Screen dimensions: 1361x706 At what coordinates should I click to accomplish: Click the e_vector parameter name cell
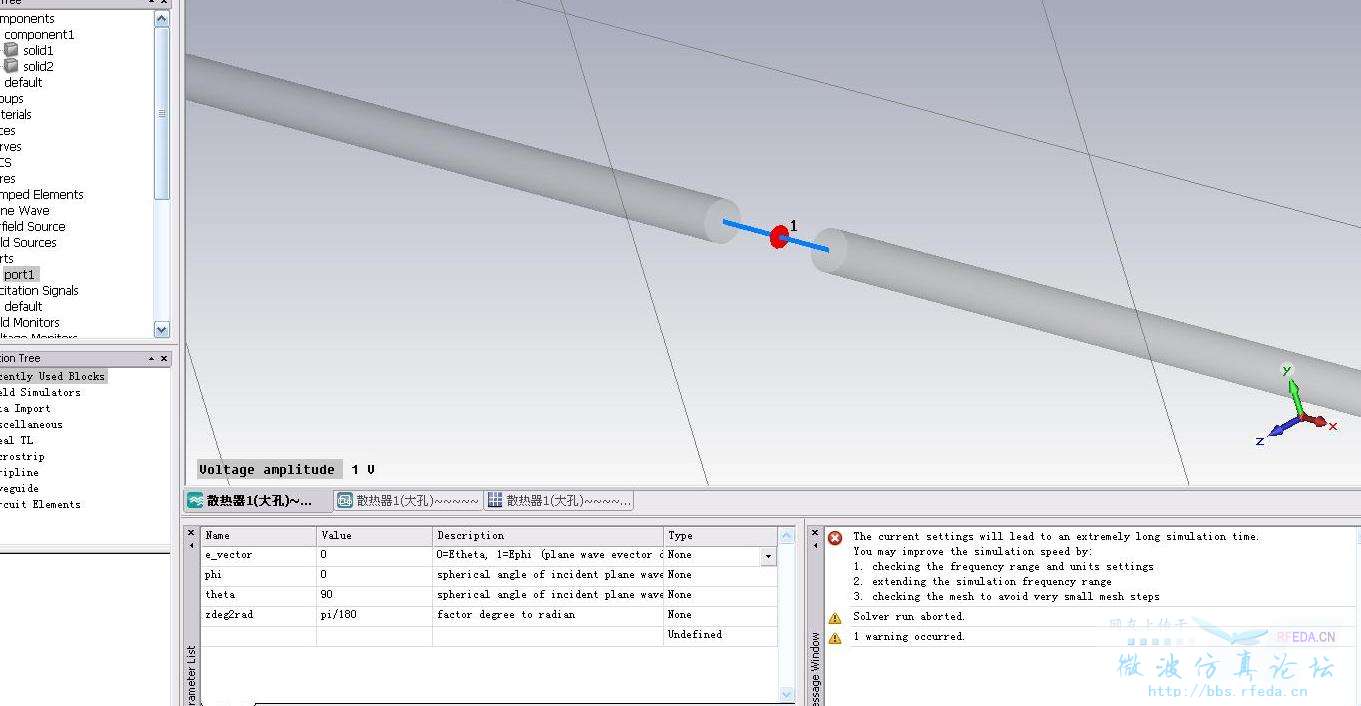(x=258, y=555)
